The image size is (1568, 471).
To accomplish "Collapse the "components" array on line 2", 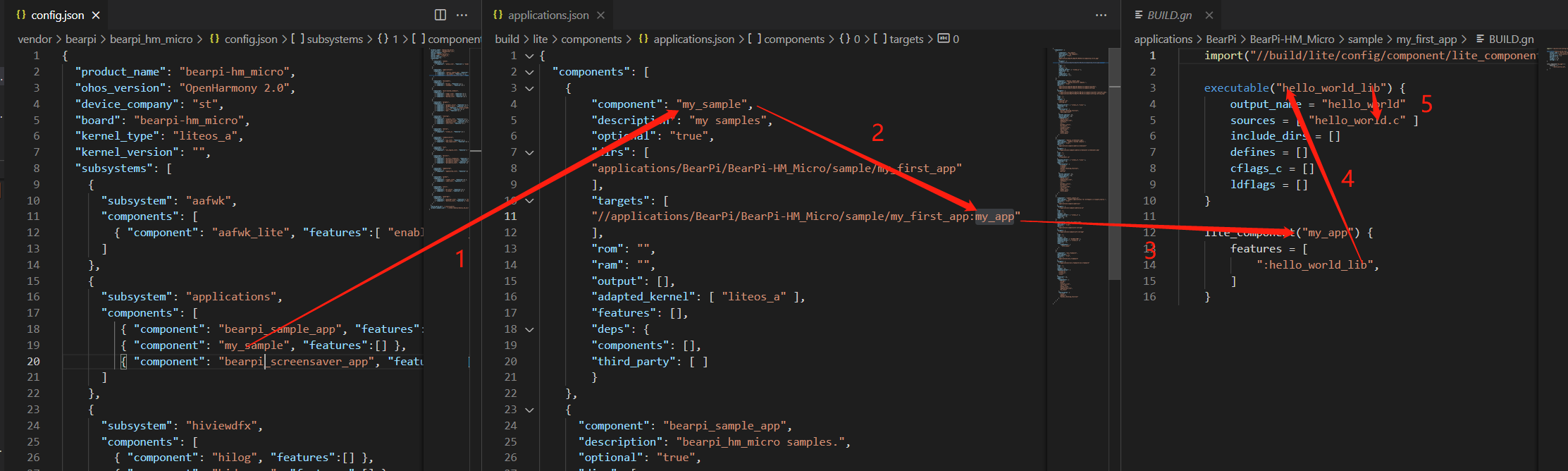I will click(529, 72).
